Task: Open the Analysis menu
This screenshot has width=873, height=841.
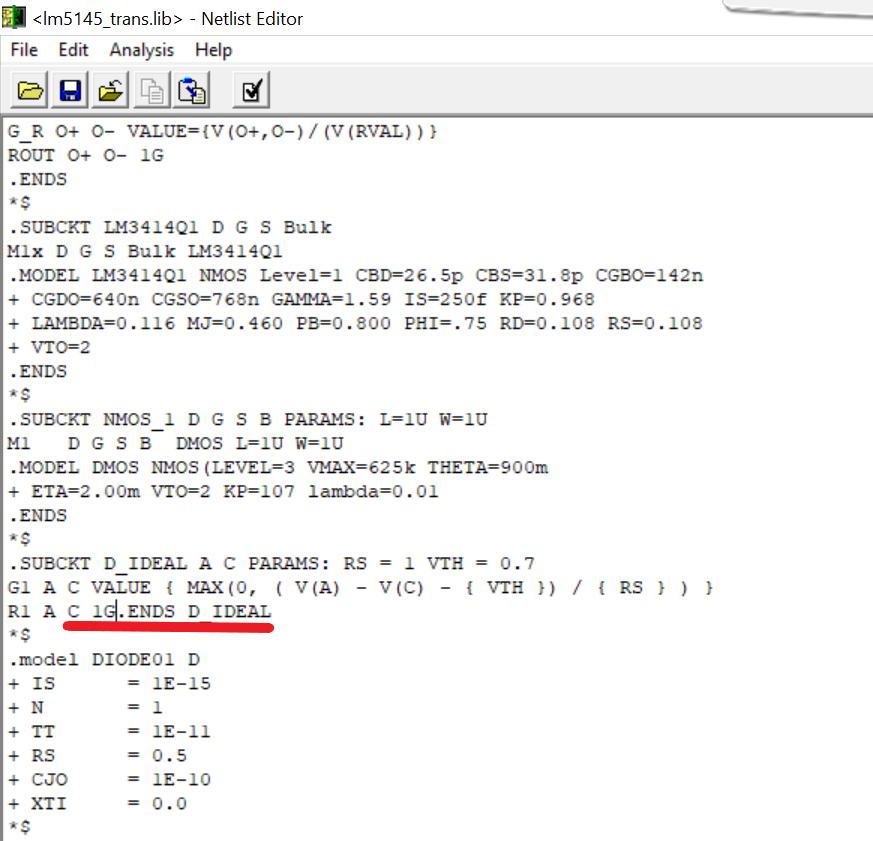Action: click(x=141, y=50)
